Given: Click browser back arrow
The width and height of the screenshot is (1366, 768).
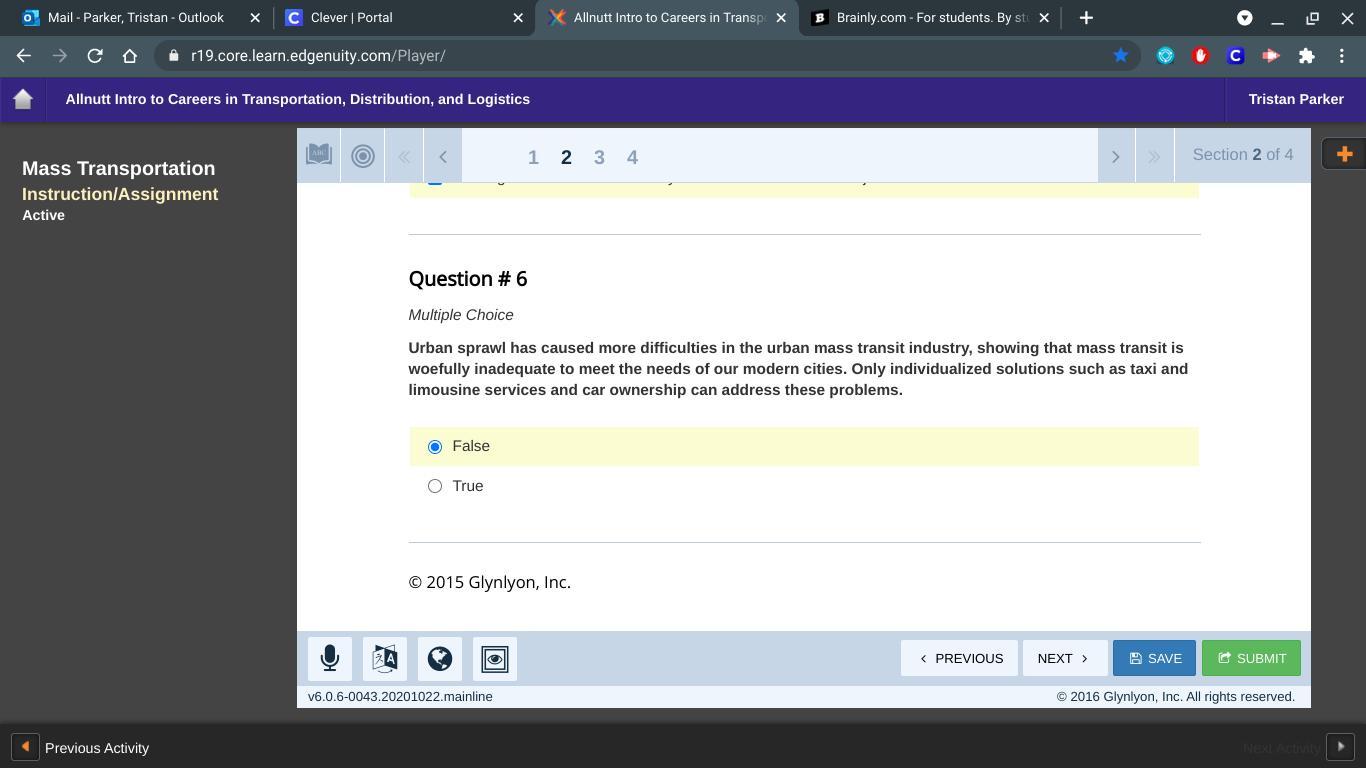Looking at the screenshot, I should pyautogui.click(x=24, y=56).
